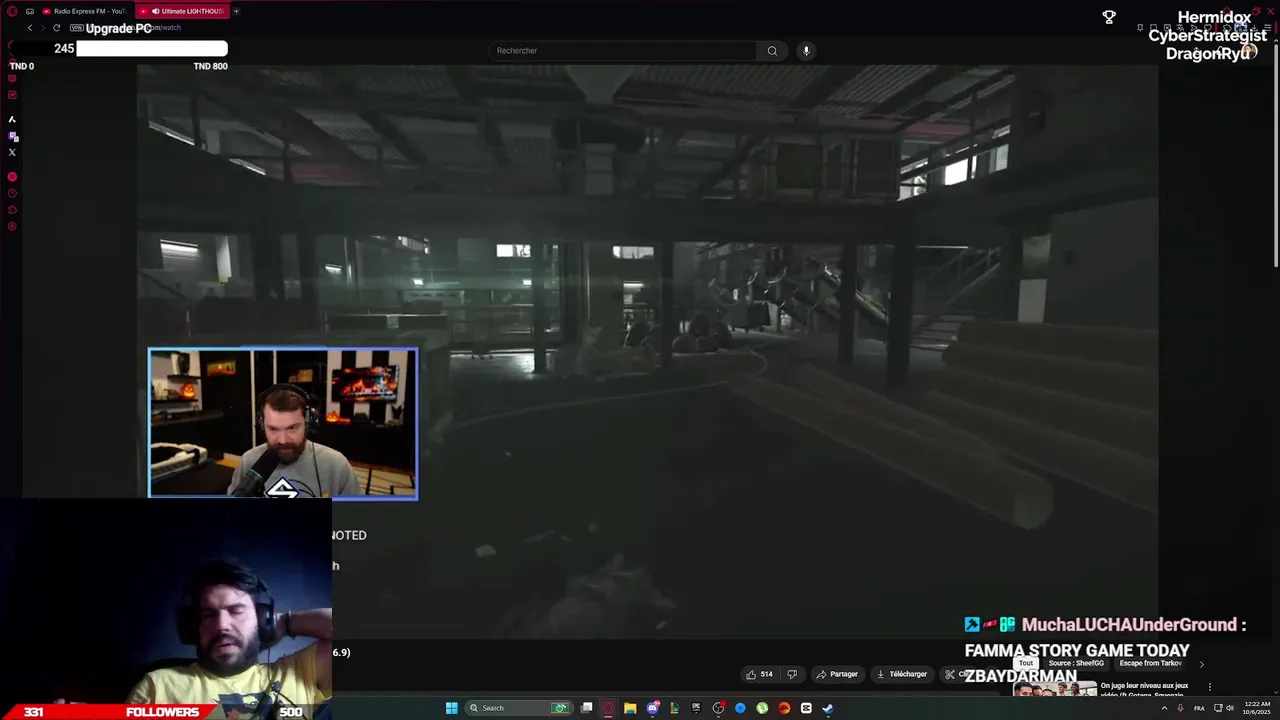
Task: Open the extensions cube sidebar icon
Action: 12,210
